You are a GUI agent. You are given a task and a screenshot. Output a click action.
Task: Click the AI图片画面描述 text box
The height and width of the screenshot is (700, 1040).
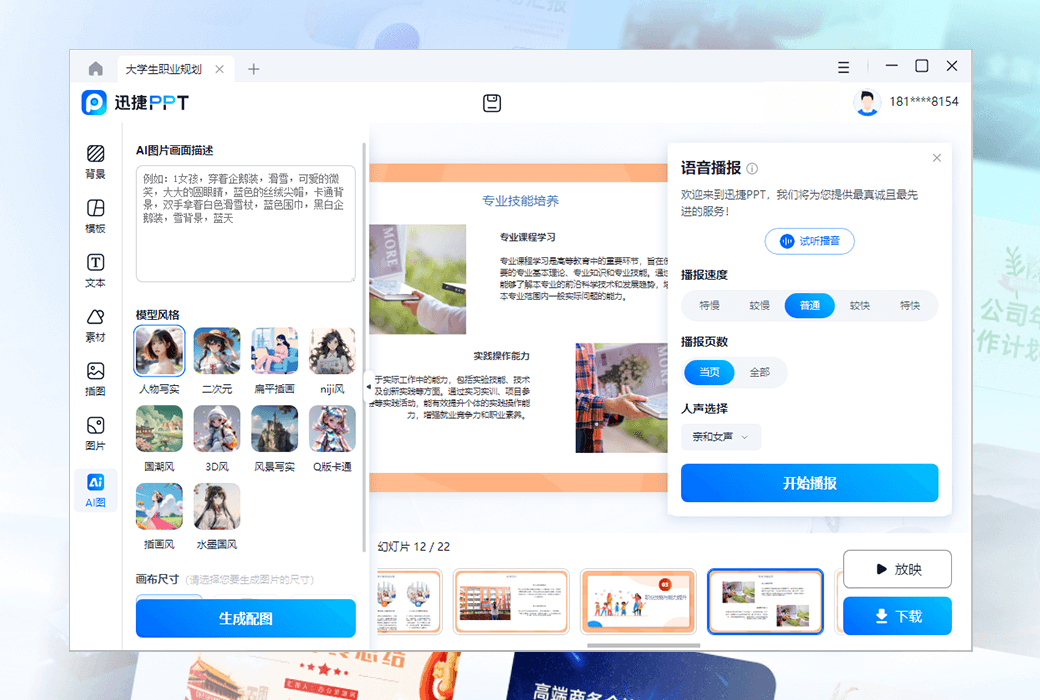(x=245, y=224)
